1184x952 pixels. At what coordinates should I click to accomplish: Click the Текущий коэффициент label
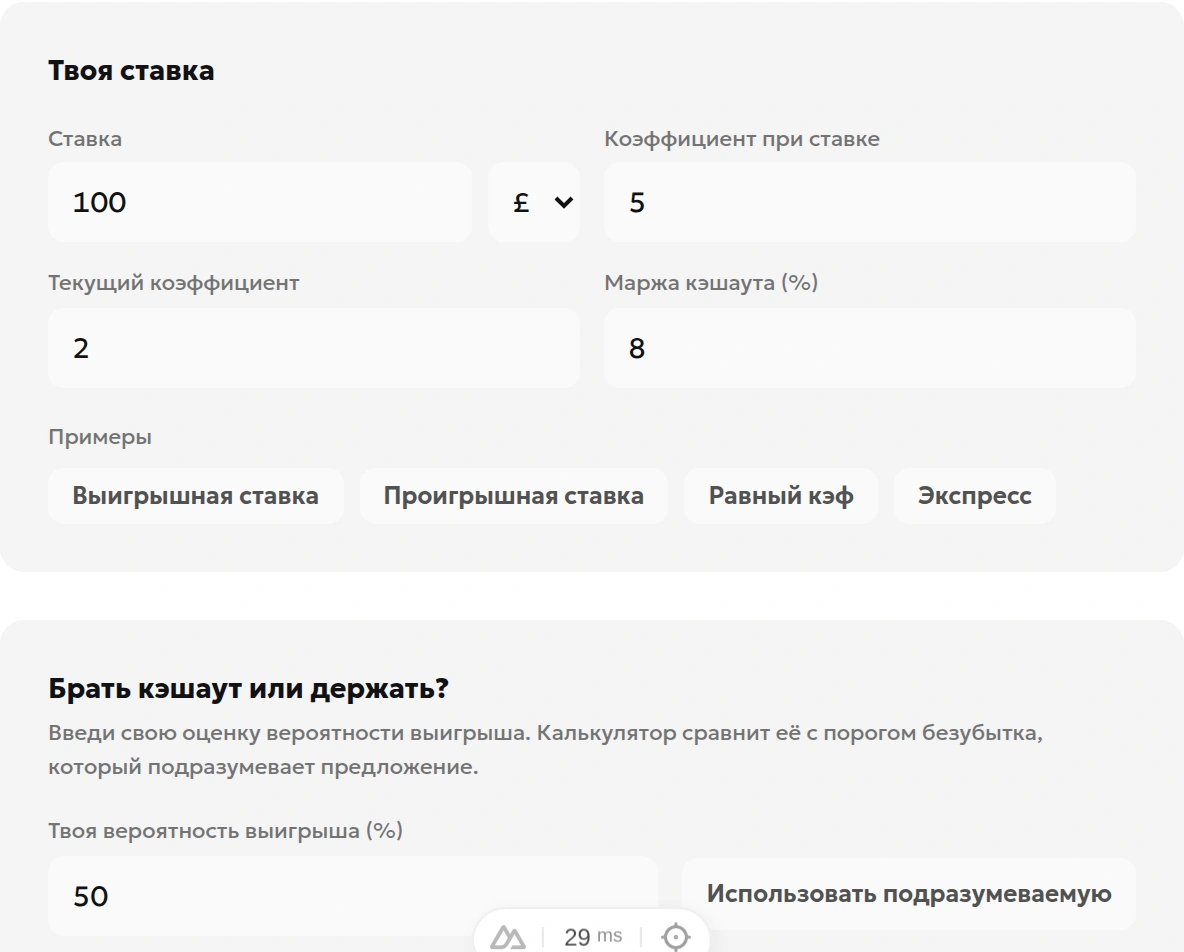coord(174,283)
